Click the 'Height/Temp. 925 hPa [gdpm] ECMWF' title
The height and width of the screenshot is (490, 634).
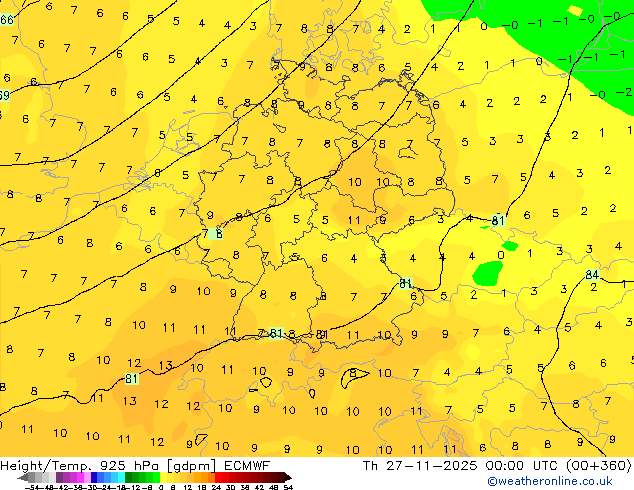point(135,465)
